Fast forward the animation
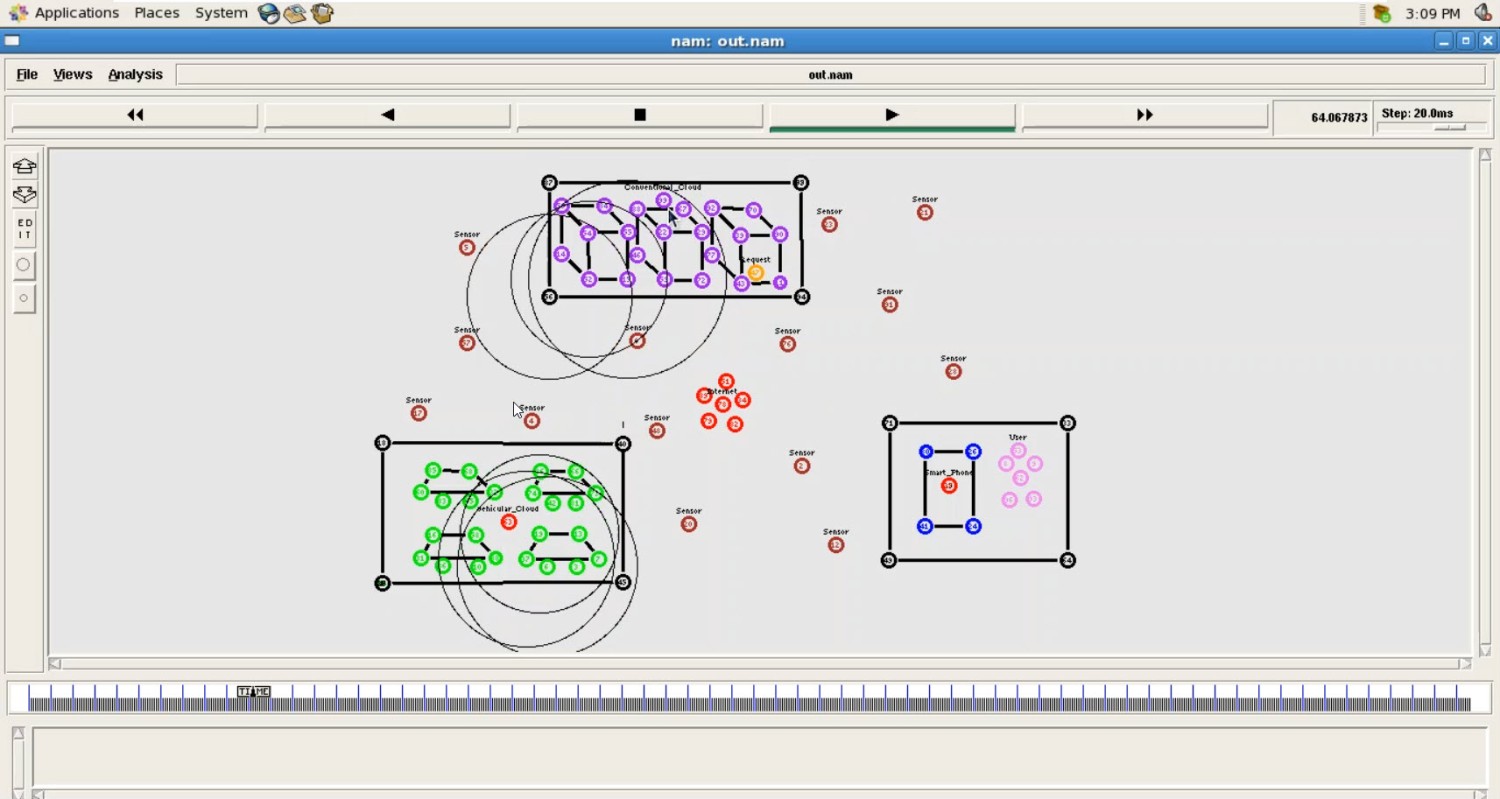 pos(1145,114)
